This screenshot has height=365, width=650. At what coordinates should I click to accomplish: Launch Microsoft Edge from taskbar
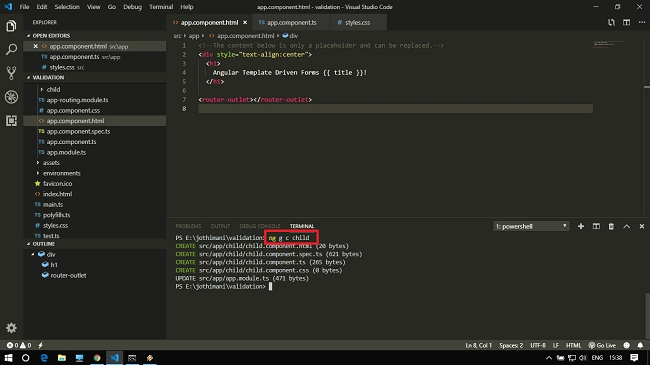44,358
